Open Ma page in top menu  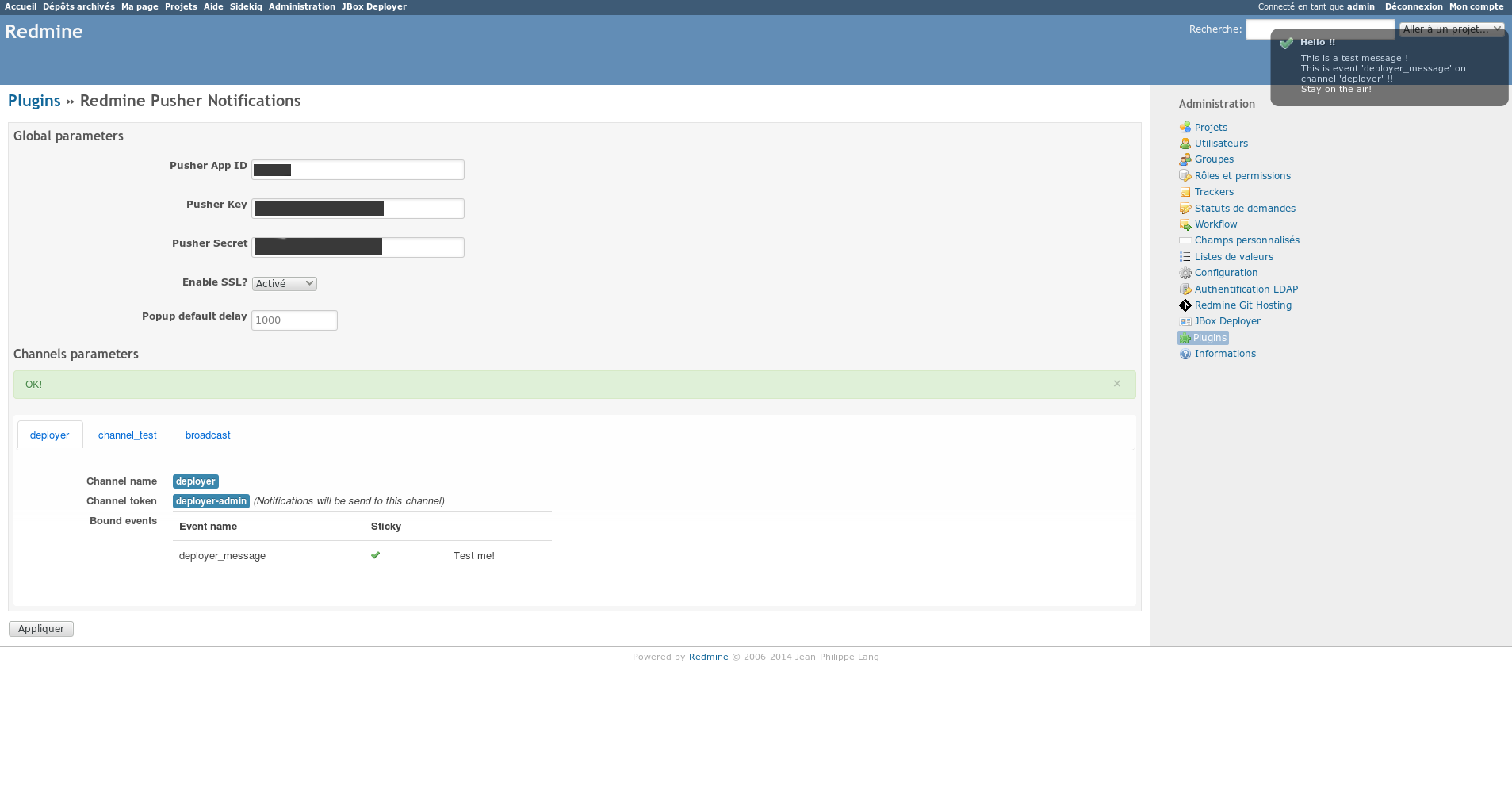point(140,6)
